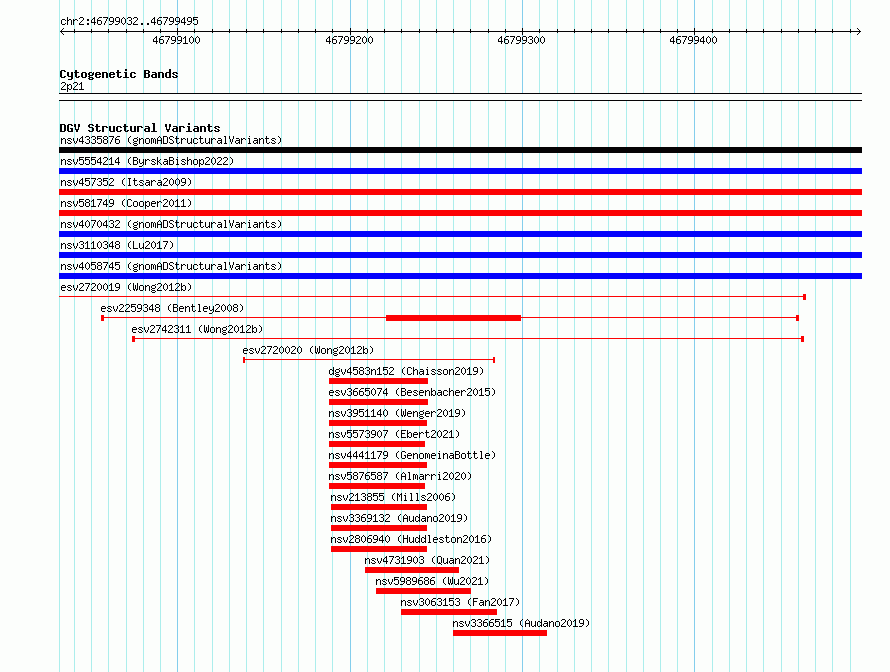Click the red bar under nsv5989686

pyautogui.click(x=423, y=591)
